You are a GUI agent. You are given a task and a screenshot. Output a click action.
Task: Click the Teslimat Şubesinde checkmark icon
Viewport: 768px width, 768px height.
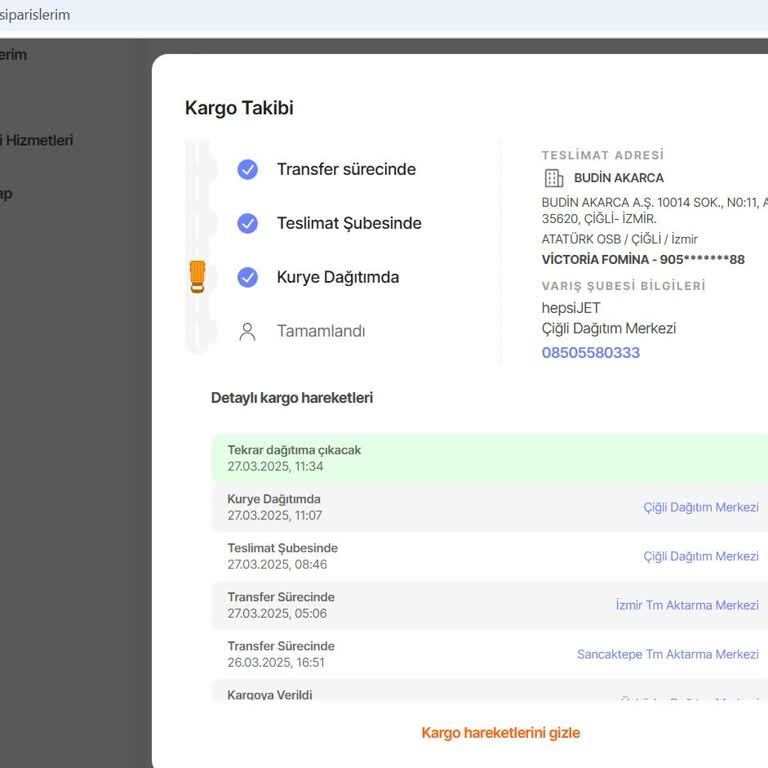248,224
